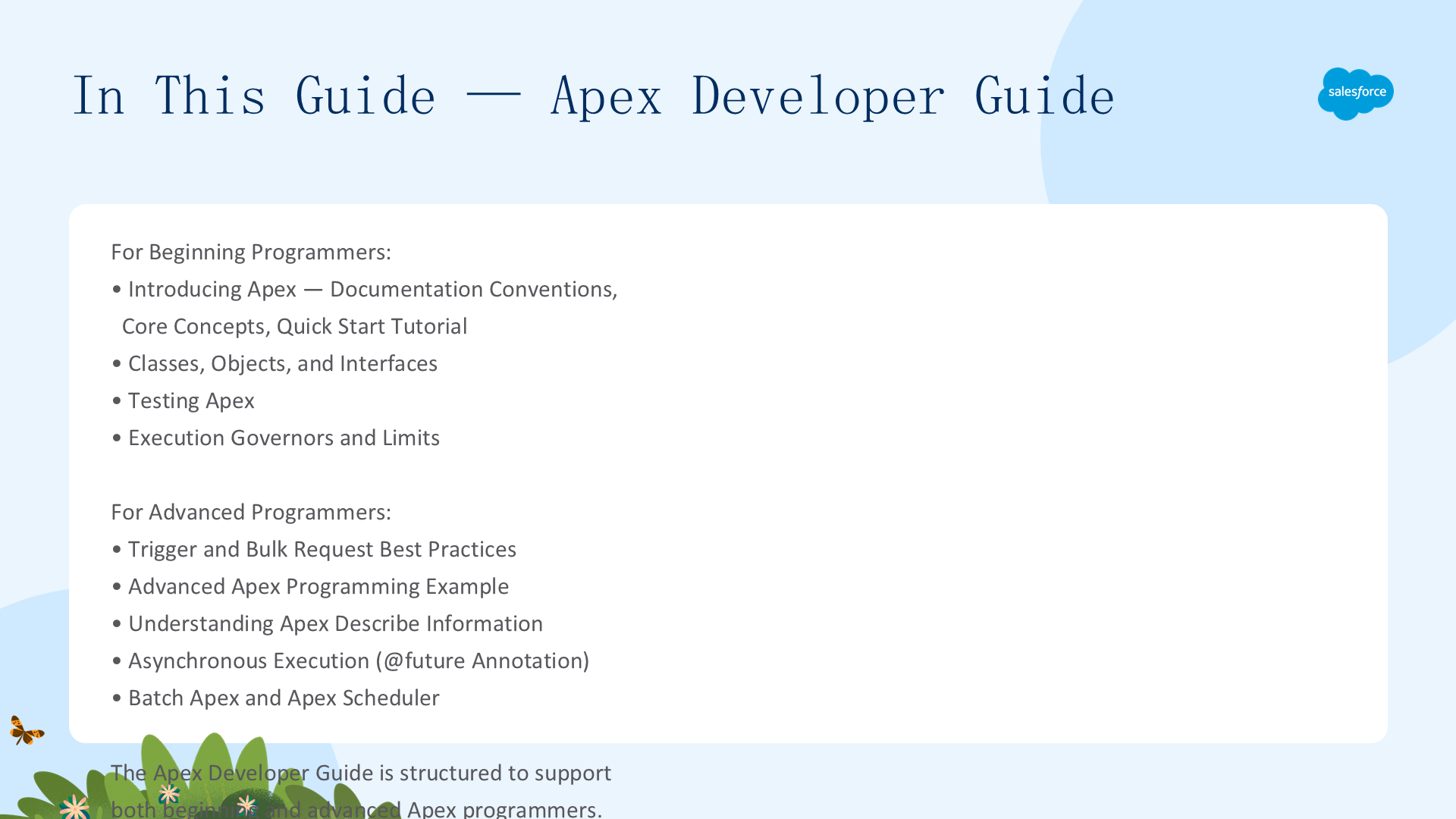The image size is (1456, 819).
Task: Select 'Batch Apex and Apex Scheduler' bullet
Action: [275, 698]
